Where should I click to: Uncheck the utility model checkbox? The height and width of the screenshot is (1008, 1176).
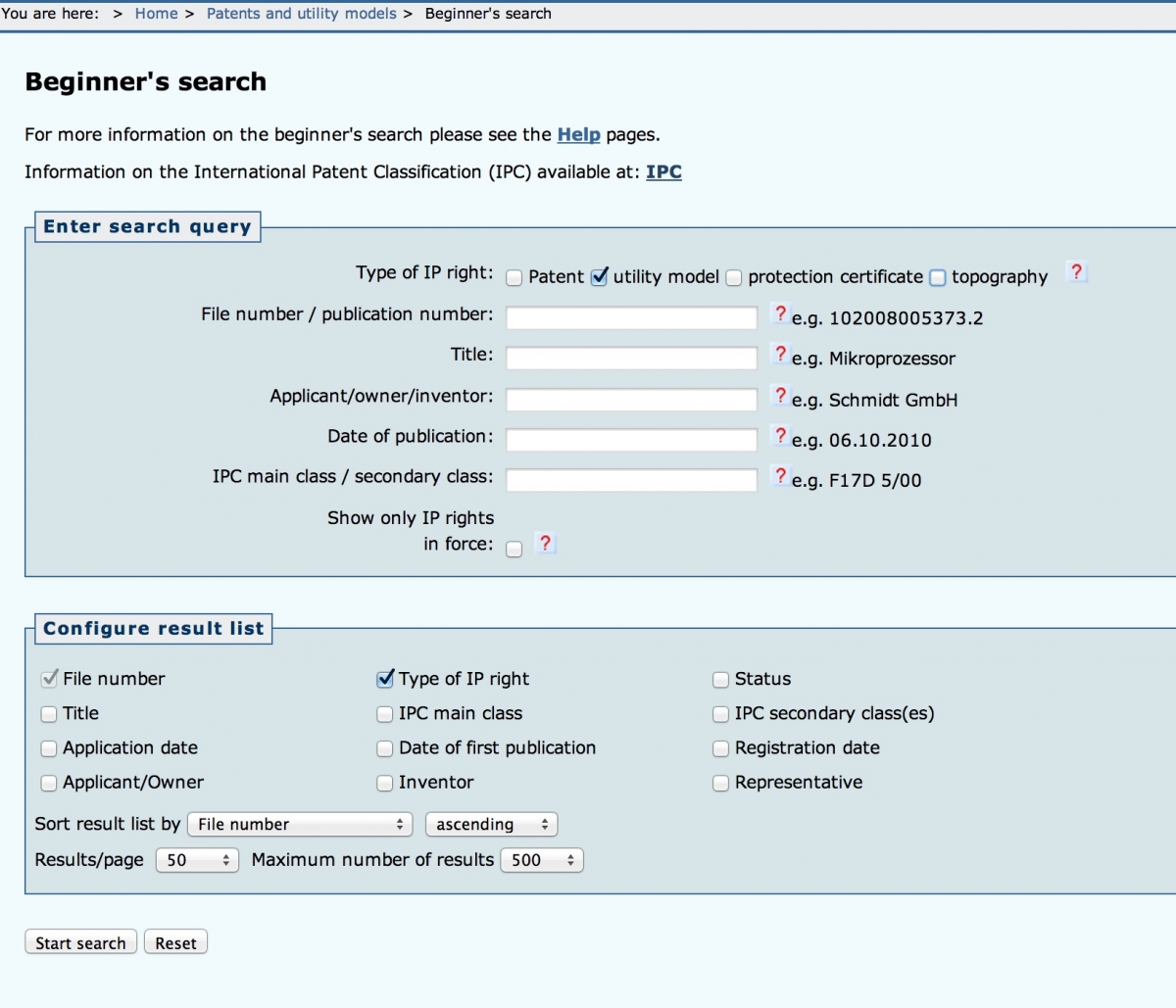(x=600, y=277)
